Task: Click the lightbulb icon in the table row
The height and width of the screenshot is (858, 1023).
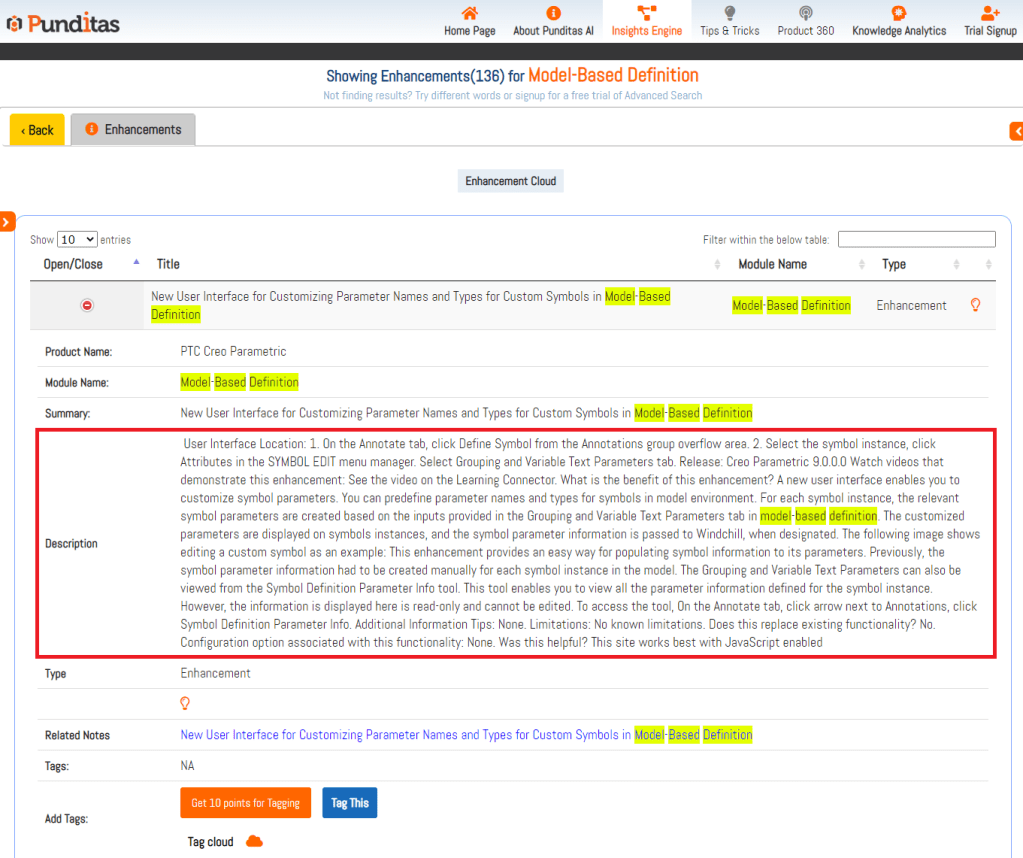Action: [975, 305]
